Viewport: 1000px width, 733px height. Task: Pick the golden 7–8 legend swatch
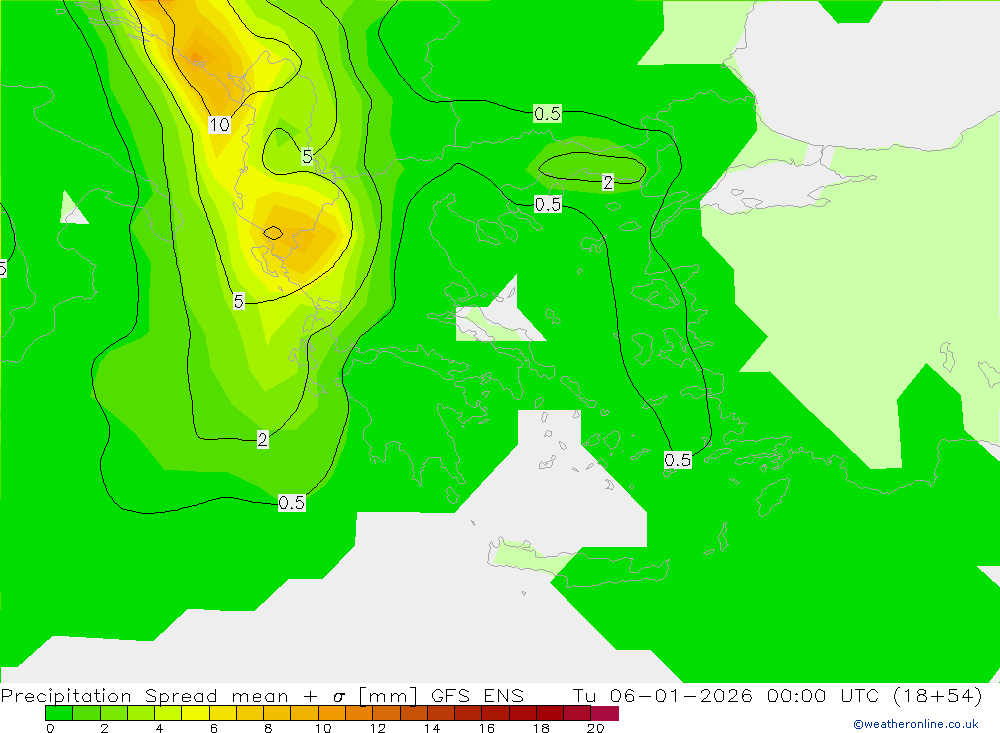point(250,713)
